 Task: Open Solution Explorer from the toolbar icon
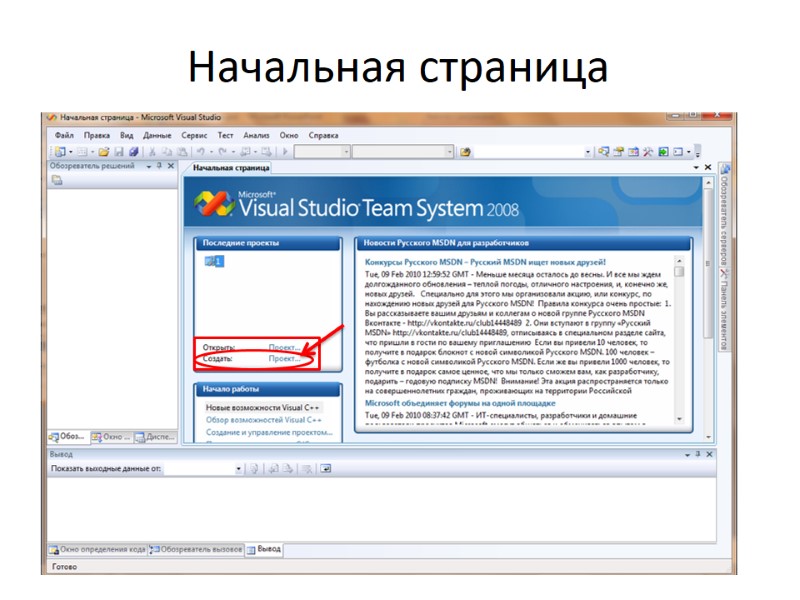[604, 152]
